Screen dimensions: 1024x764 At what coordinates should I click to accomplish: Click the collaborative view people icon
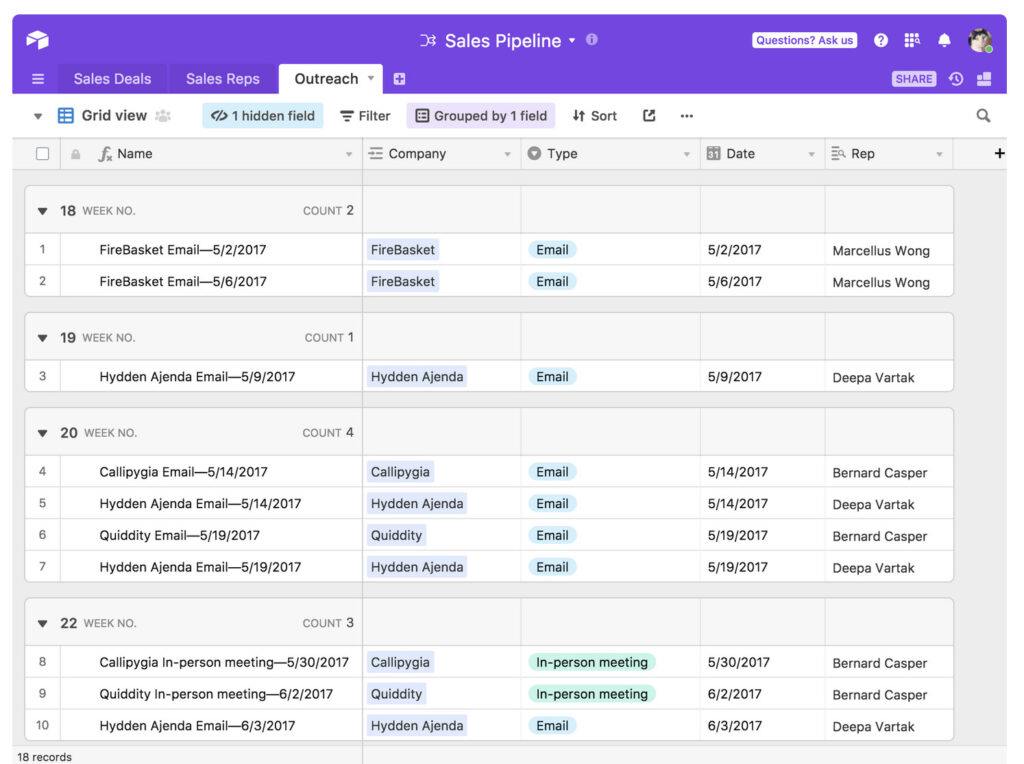[163, 116]
